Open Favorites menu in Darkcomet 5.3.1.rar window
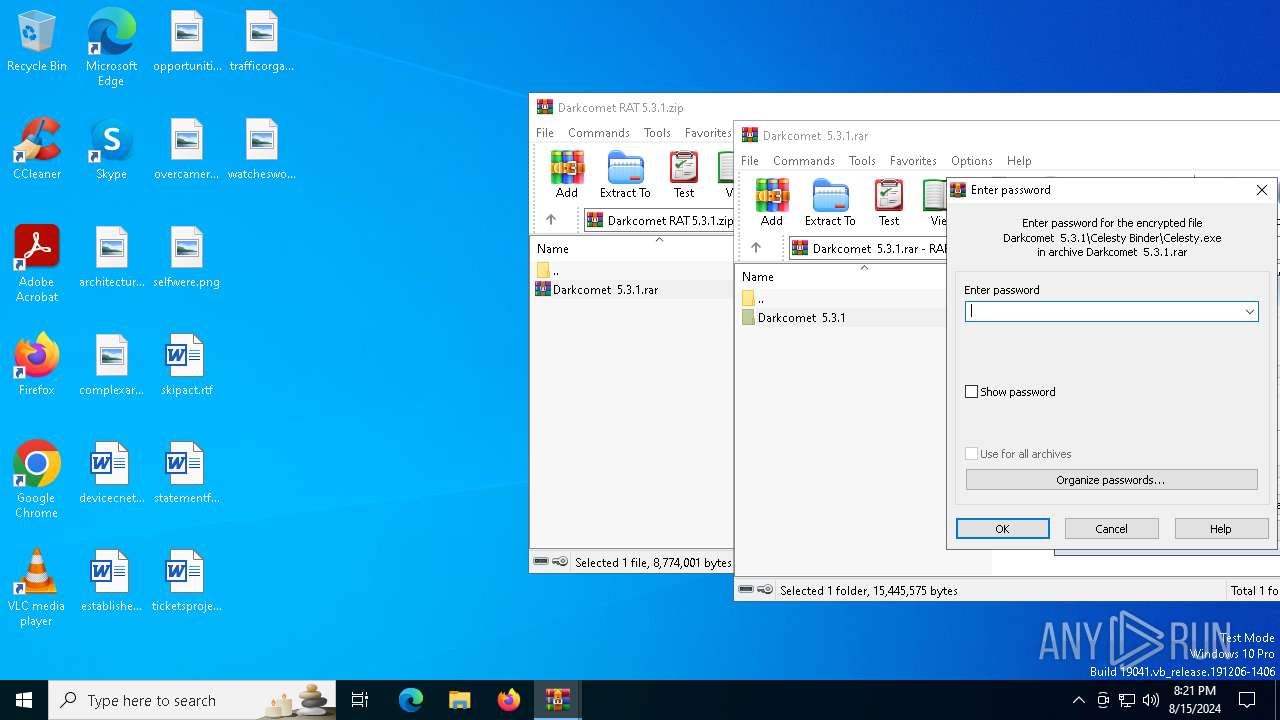The width and height of the screenshot is (1280, 720). point(913,161)
